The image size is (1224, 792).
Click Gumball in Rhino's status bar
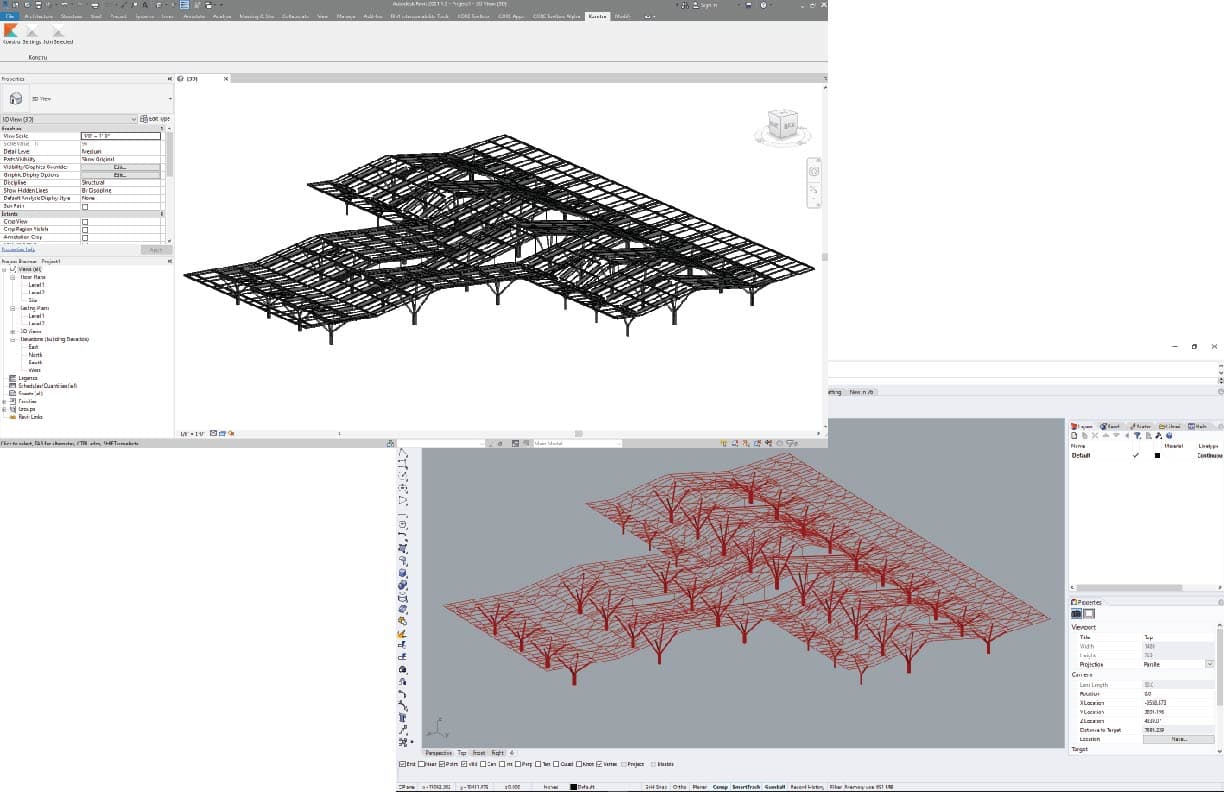click(775, 787)
